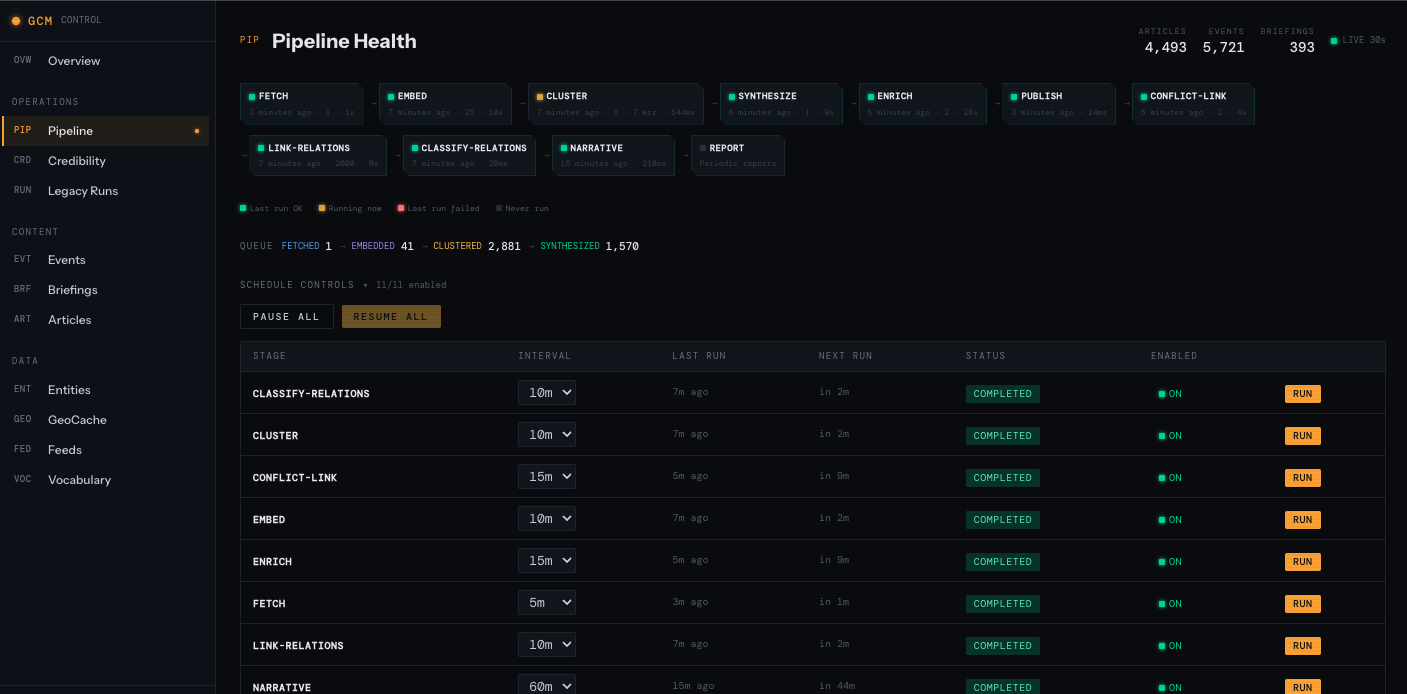Click the orange active dot beside Pipeline entry
This screenshot has height=694, width=1407.
(196, 130)
